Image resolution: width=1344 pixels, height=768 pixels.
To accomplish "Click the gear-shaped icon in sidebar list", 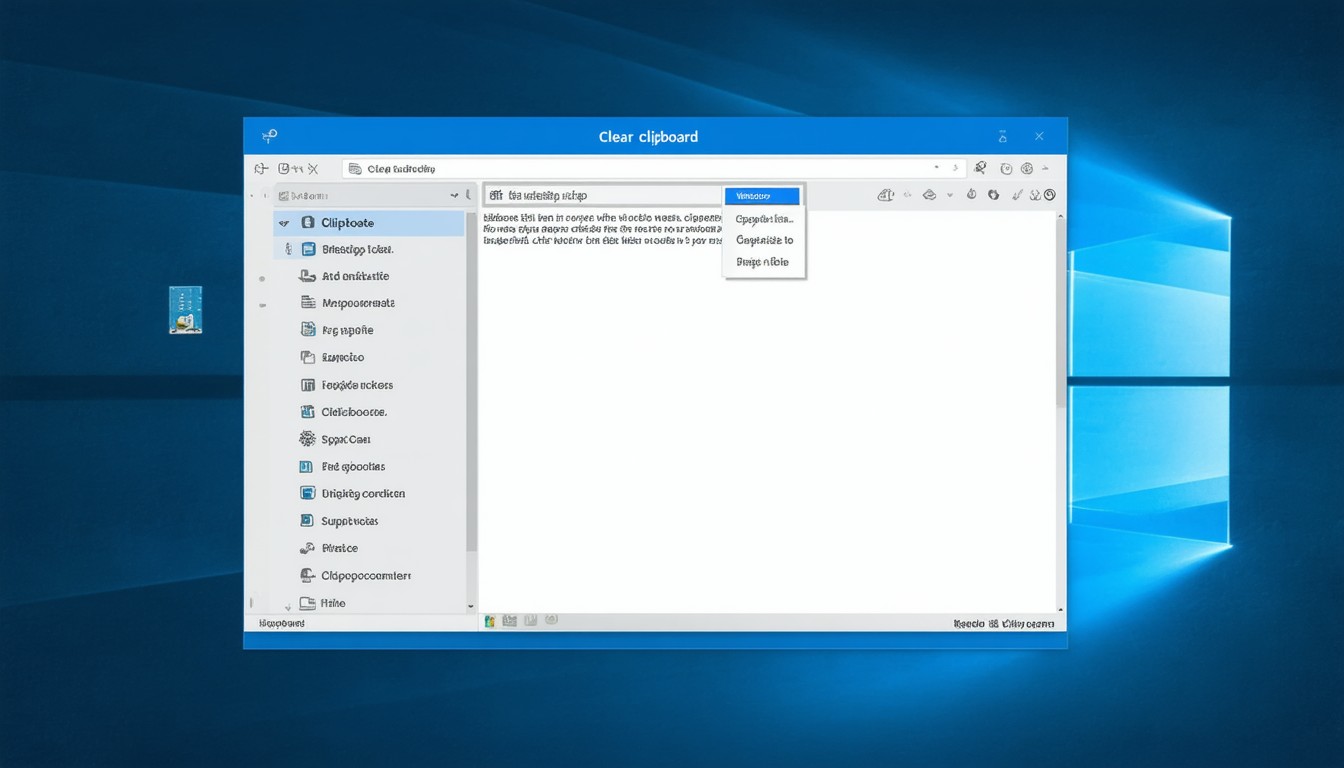I will (x=307, y=439).
